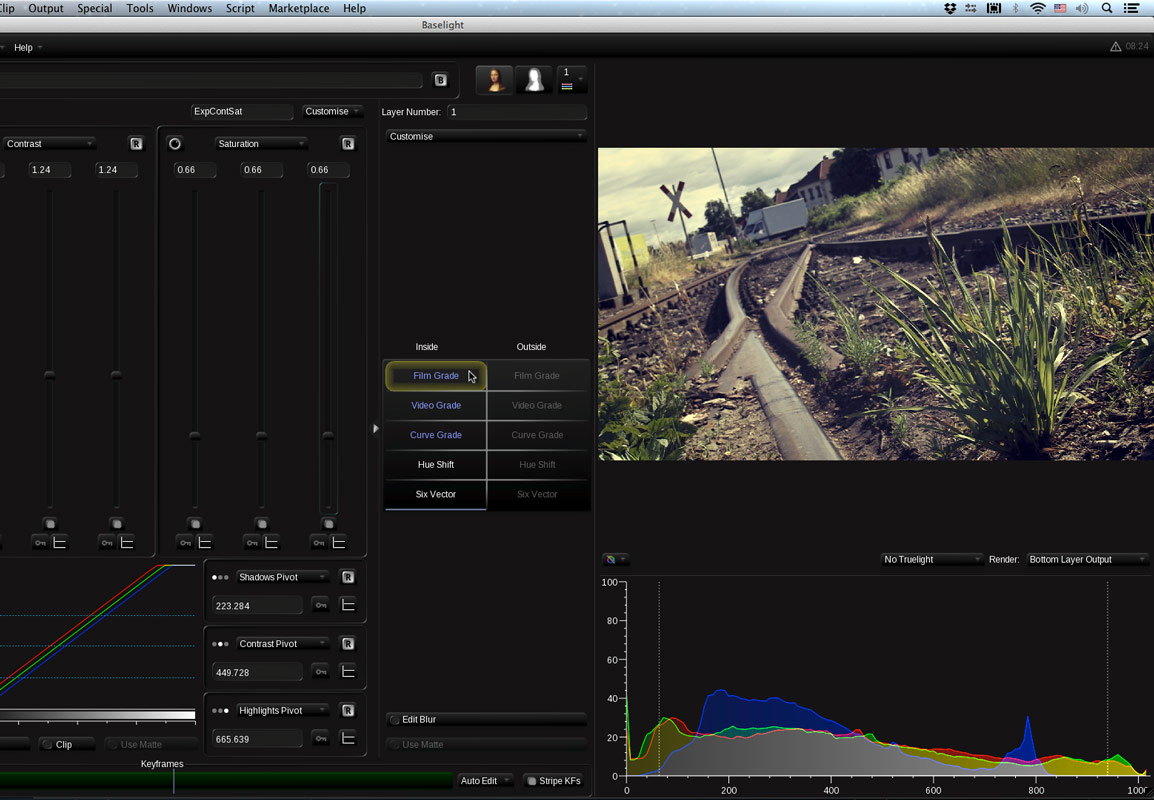Click the Mona Lisa image view icon
1154x800 pixels.
[x=494, y=80]
